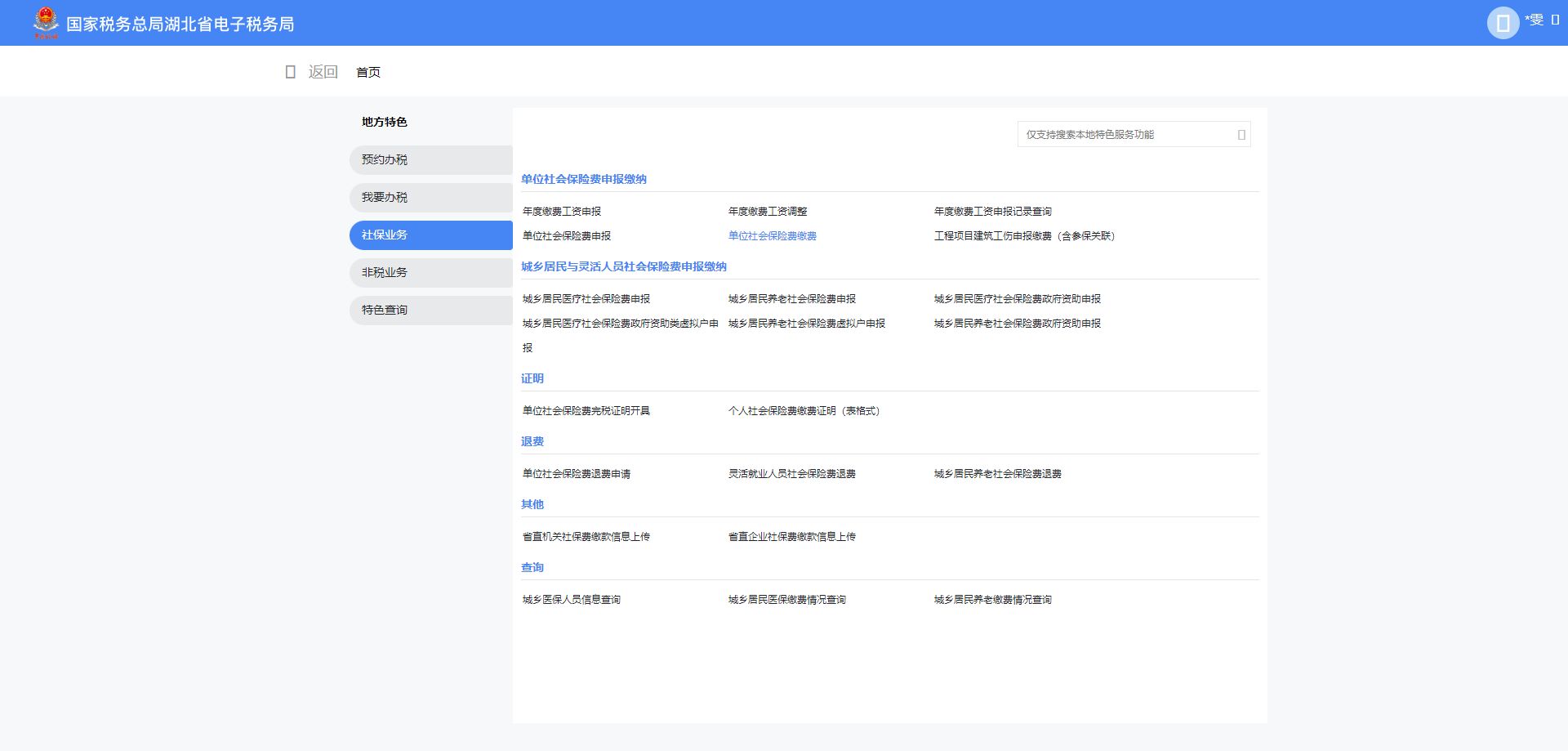Switch to the 非税业务 sidebar tab
Screen dimensions: 1568x751
pos(431,273)
